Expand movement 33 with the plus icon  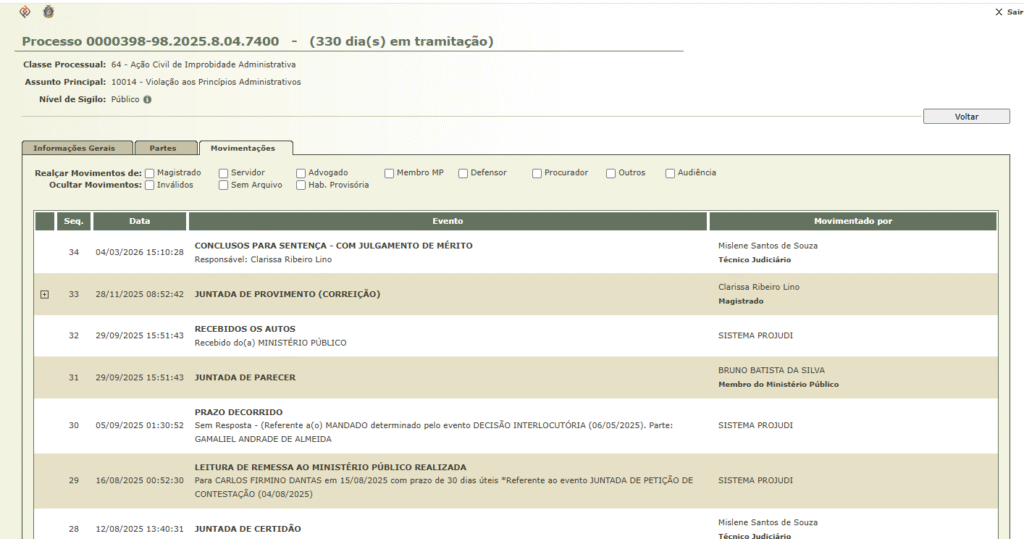point(44,294)
